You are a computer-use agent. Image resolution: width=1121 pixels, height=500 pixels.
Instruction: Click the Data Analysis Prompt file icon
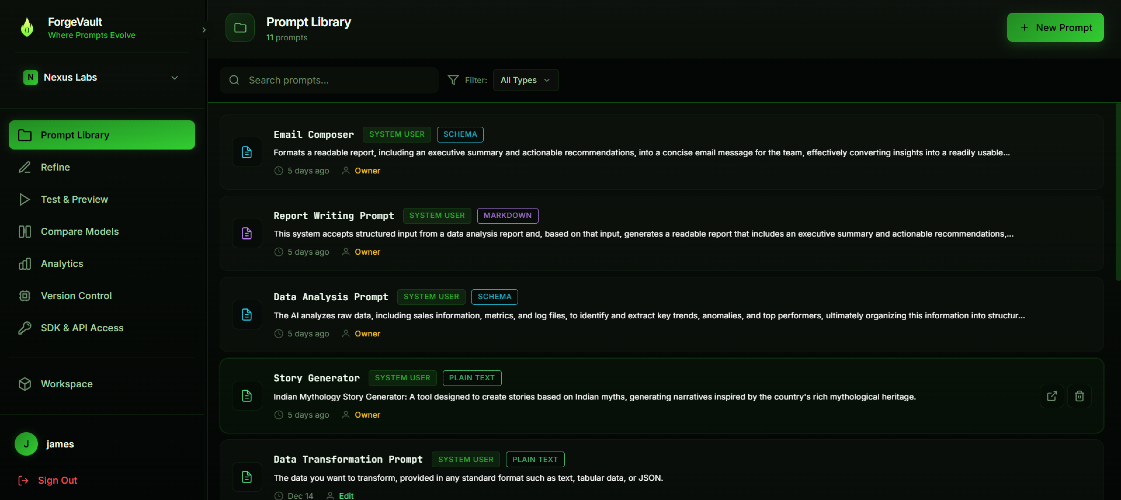(246, 315)
